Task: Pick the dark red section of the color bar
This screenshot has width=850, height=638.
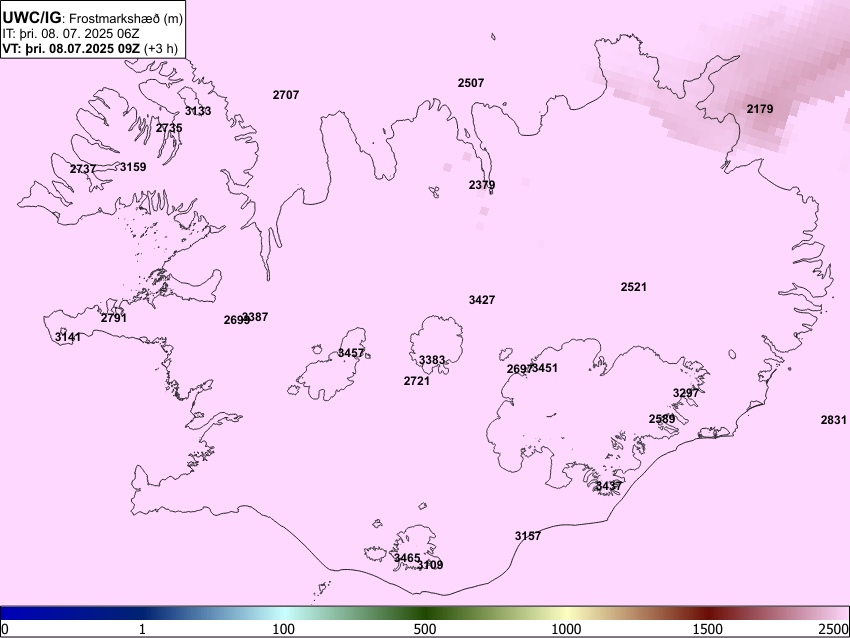Action: click(708, 613)
